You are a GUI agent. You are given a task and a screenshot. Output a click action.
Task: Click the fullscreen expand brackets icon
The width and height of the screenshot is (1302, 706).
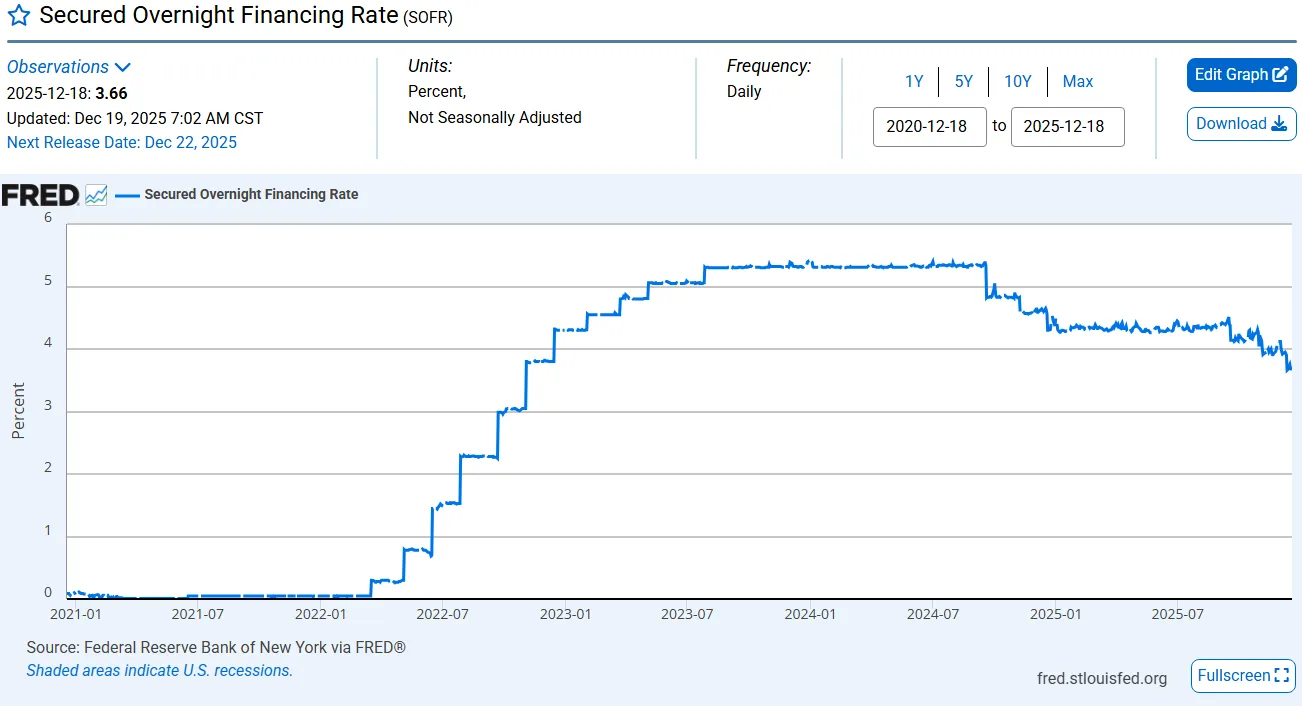1282,676
